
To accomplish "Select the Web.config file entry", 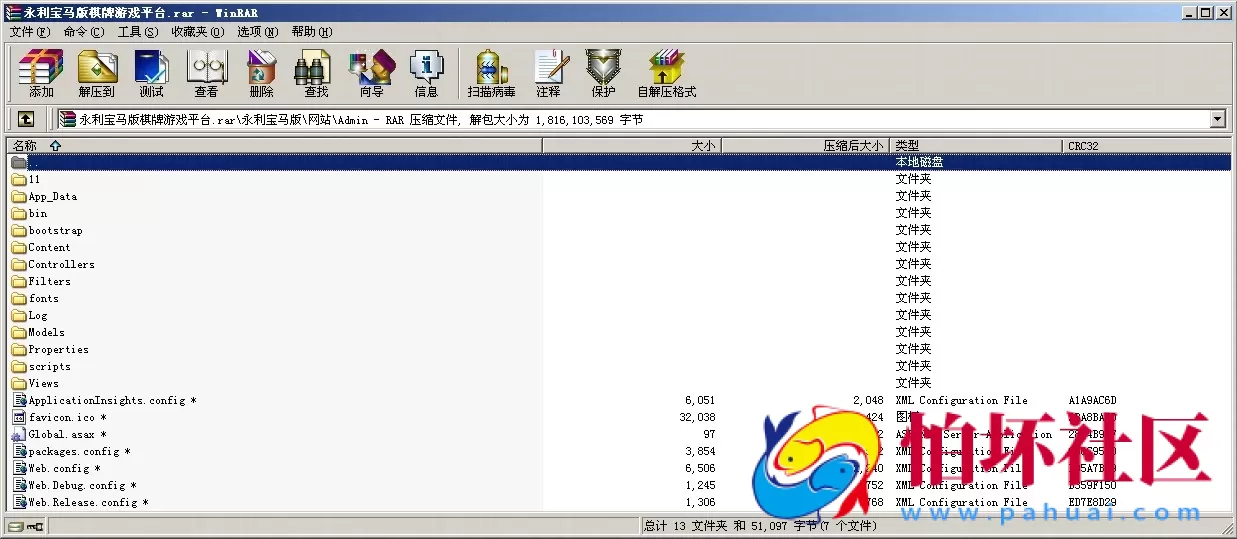I will (58, 469).
